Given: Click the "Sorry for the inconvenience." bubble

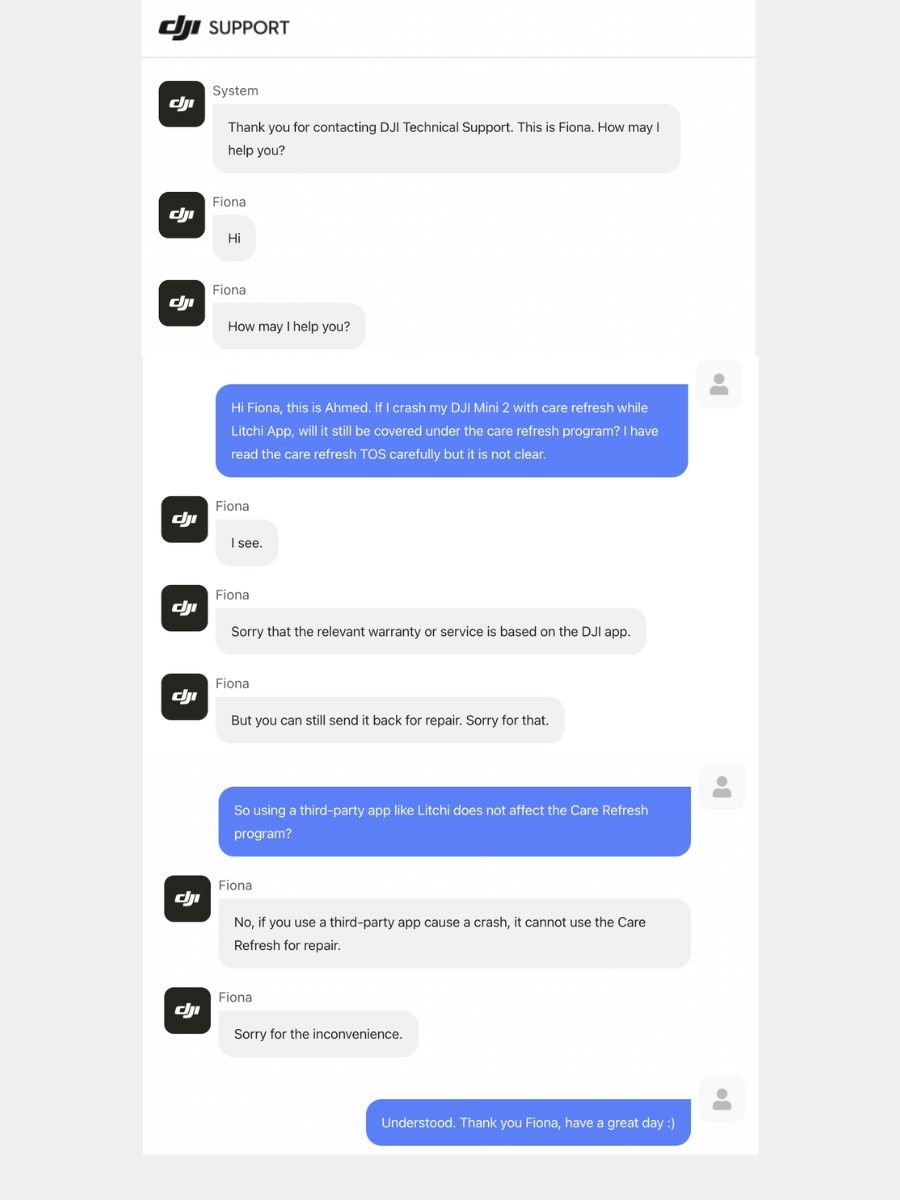Looking at the screenshot, I should (x=318, y=1034).
